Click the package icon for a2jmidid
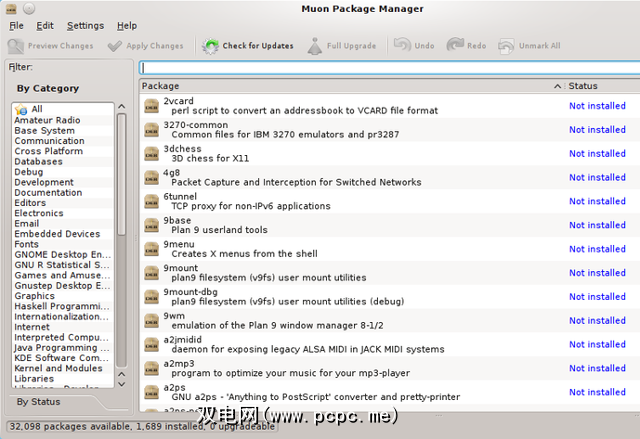 (x=151, y=345)
